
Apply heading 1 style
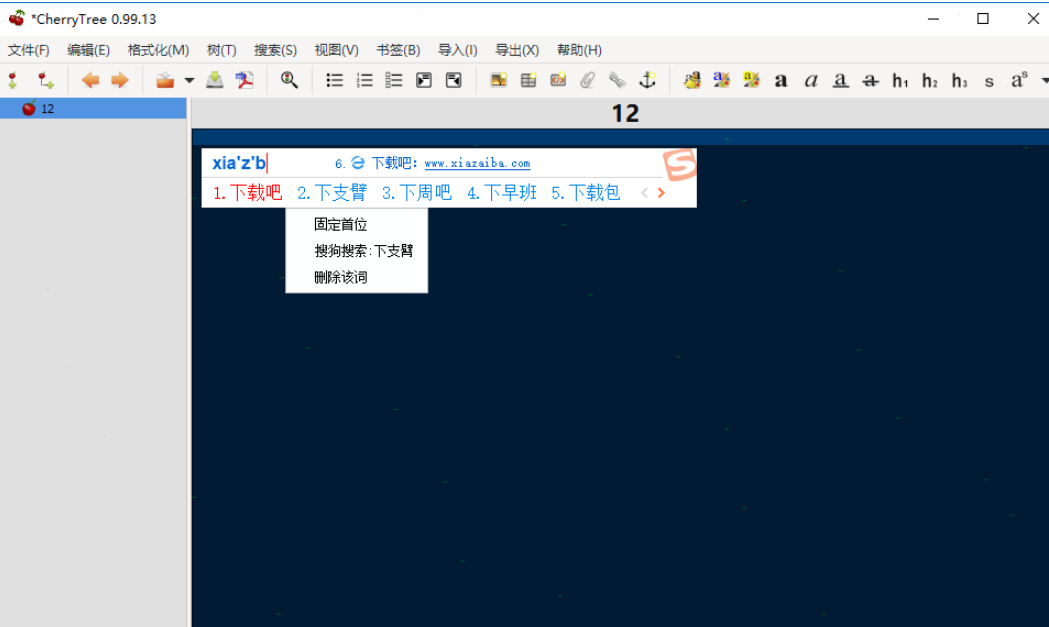point(900,81)
